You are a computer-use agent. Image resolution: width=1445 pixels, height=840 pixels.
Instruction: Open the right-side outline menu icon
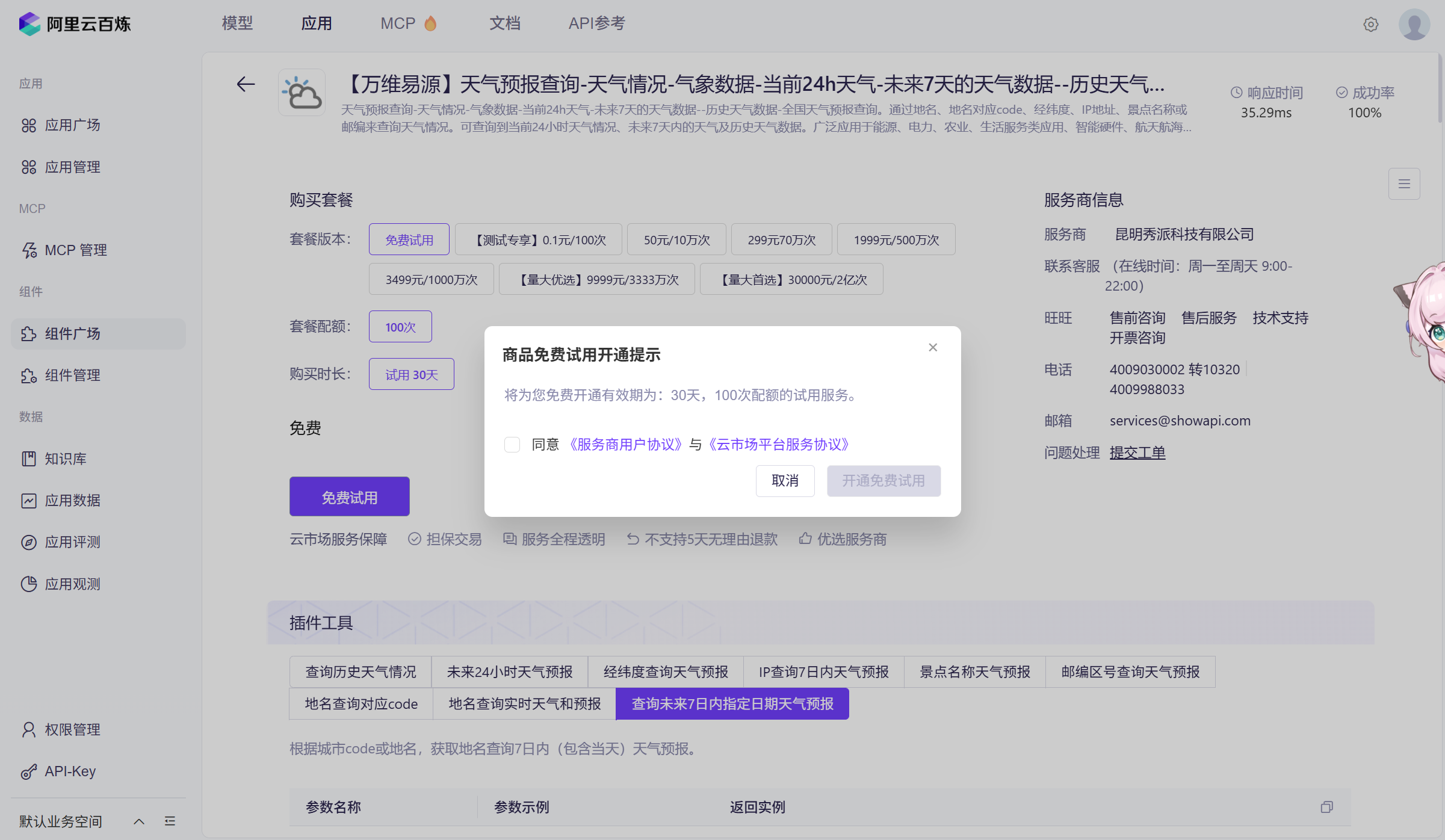point(1403,184)
